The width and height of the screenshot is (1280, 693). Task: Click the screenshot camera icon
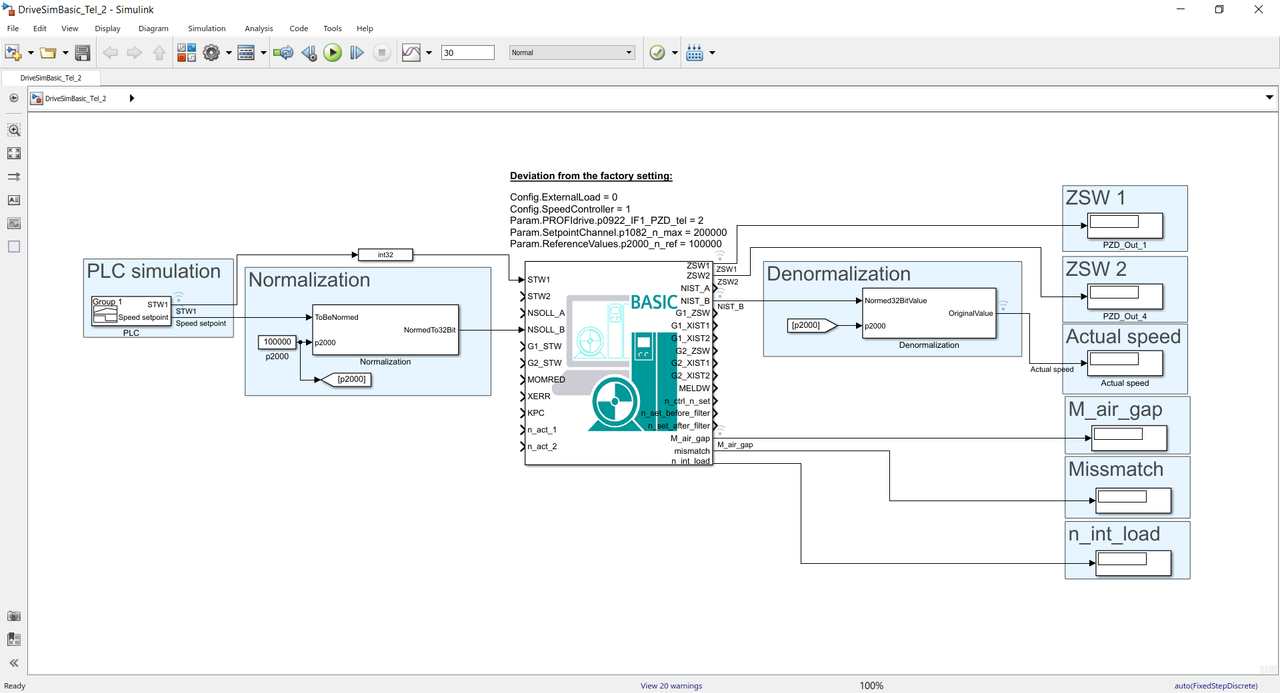click(14, 617)
